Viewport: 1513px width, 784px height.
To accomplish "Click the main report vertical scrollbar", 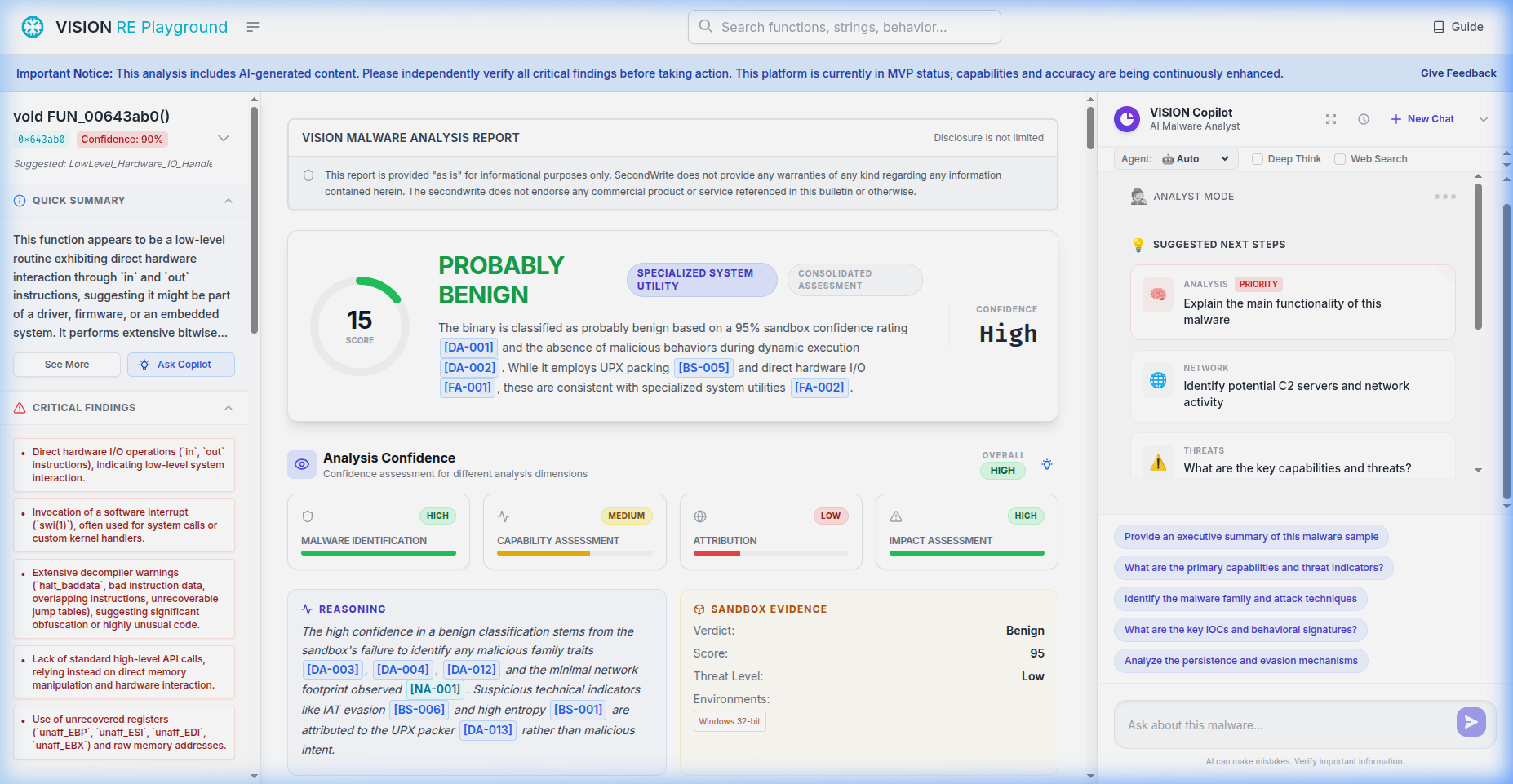I will (x=1090, y=128).
